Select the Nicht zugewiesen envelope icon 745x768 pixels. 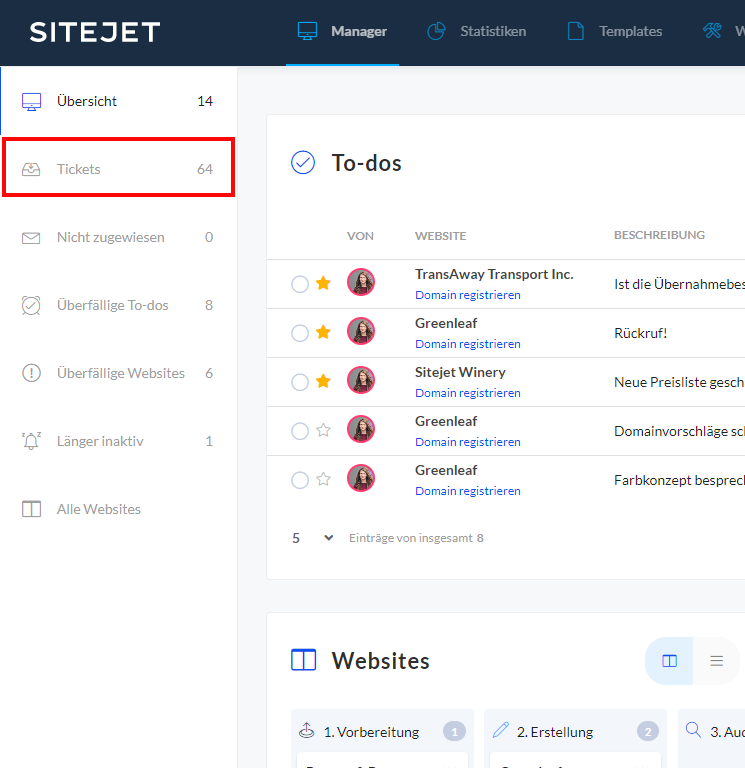point(31,238)
